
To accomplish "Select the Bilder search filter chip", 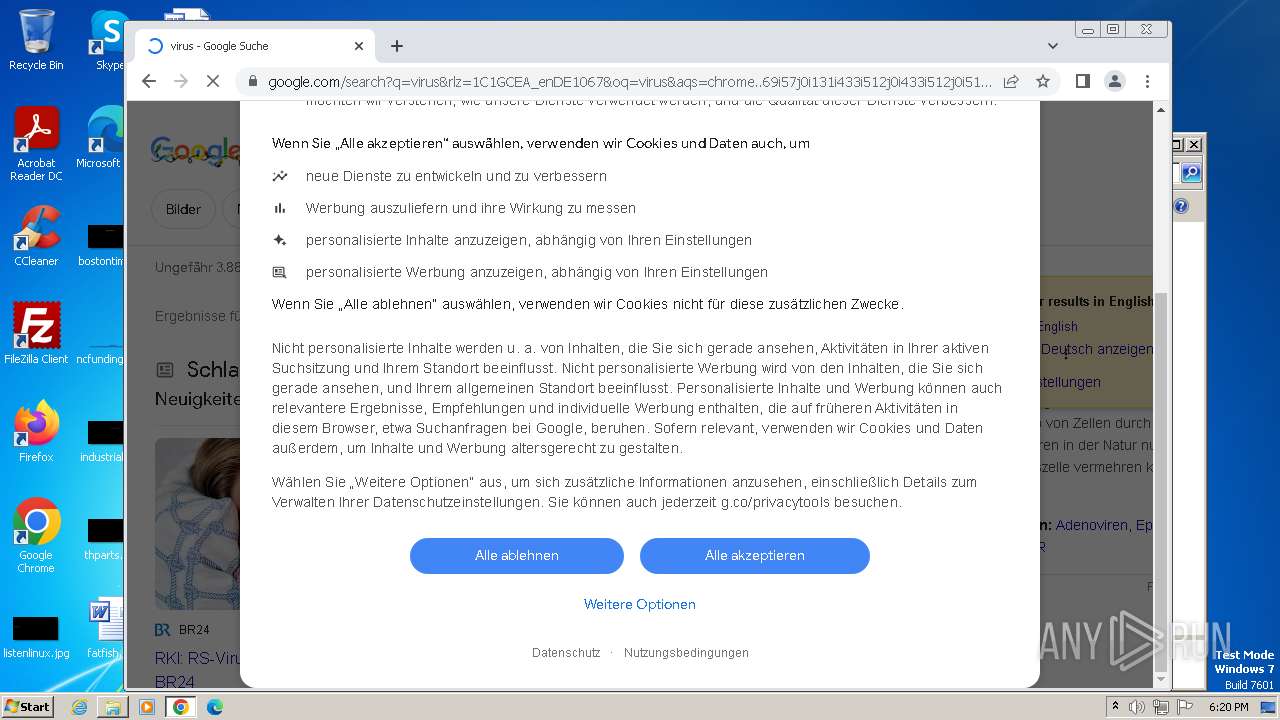I will pos(183,209).
